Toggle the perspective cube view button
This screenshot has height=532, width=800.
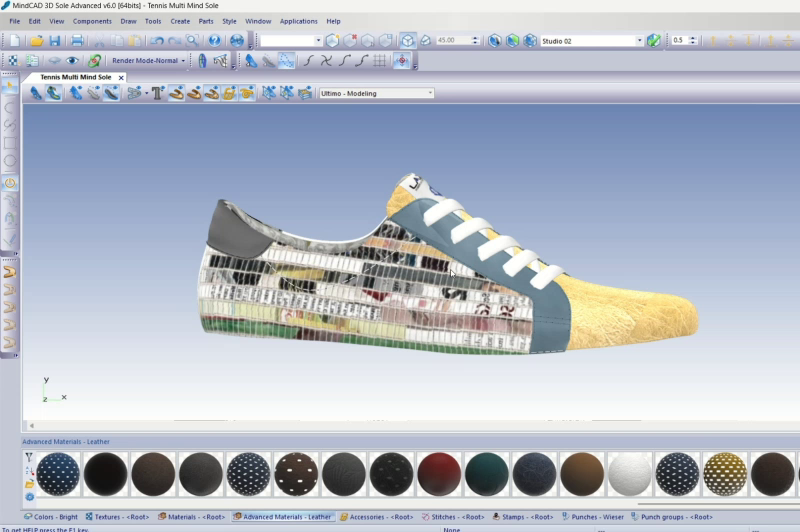coord(408,41)
